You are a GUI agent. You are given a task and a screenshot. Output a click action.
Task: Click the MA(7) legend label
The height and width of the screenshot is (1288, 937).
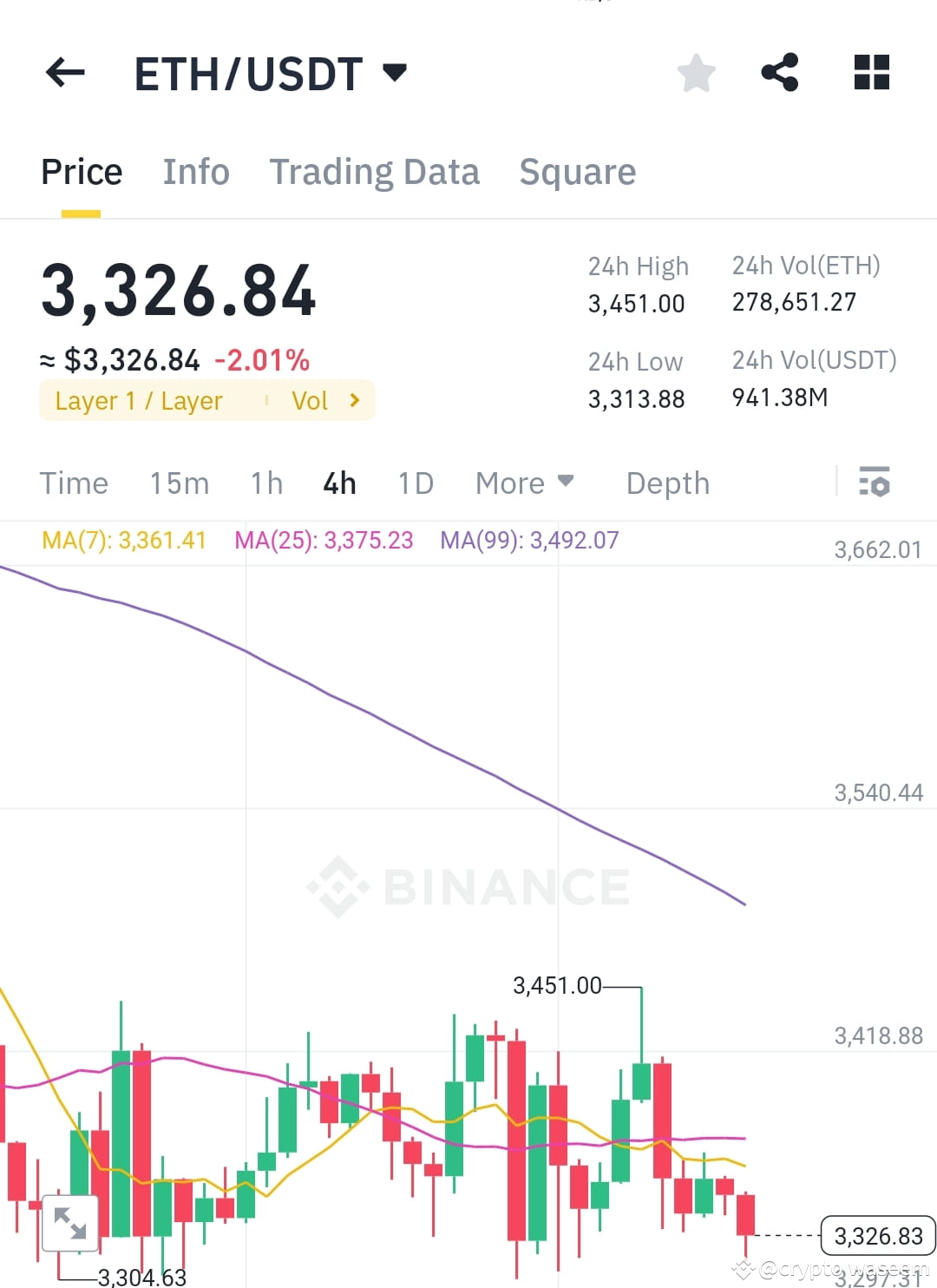click(x=123, y=539)
